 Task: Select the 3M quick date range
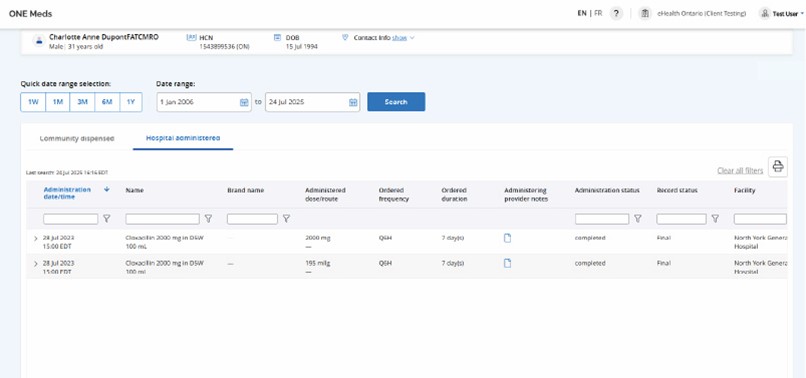[x=82, y=102]
